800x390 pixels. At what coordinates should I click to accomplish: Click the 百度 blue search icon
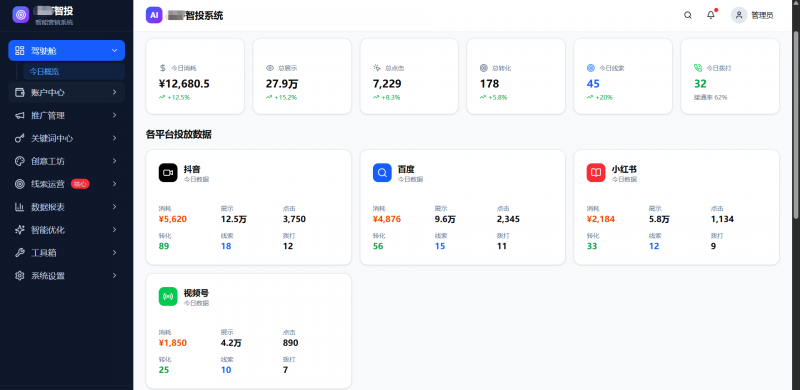[x=382, y=173]
